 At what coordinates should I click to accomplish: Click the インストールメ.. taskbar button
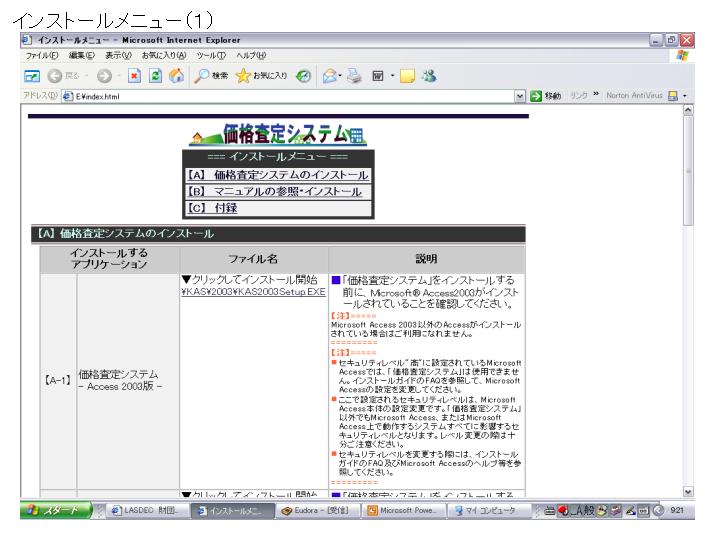coord(233,510)
